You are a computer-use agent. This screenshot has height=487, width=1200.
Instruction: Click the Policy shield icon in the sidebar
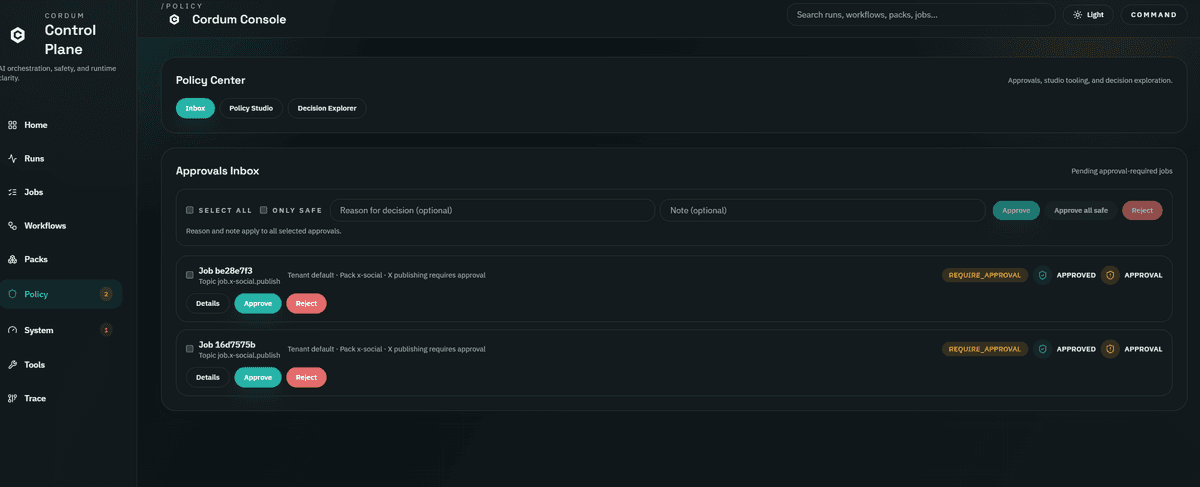pyautogui.click(x=12, y=294)
